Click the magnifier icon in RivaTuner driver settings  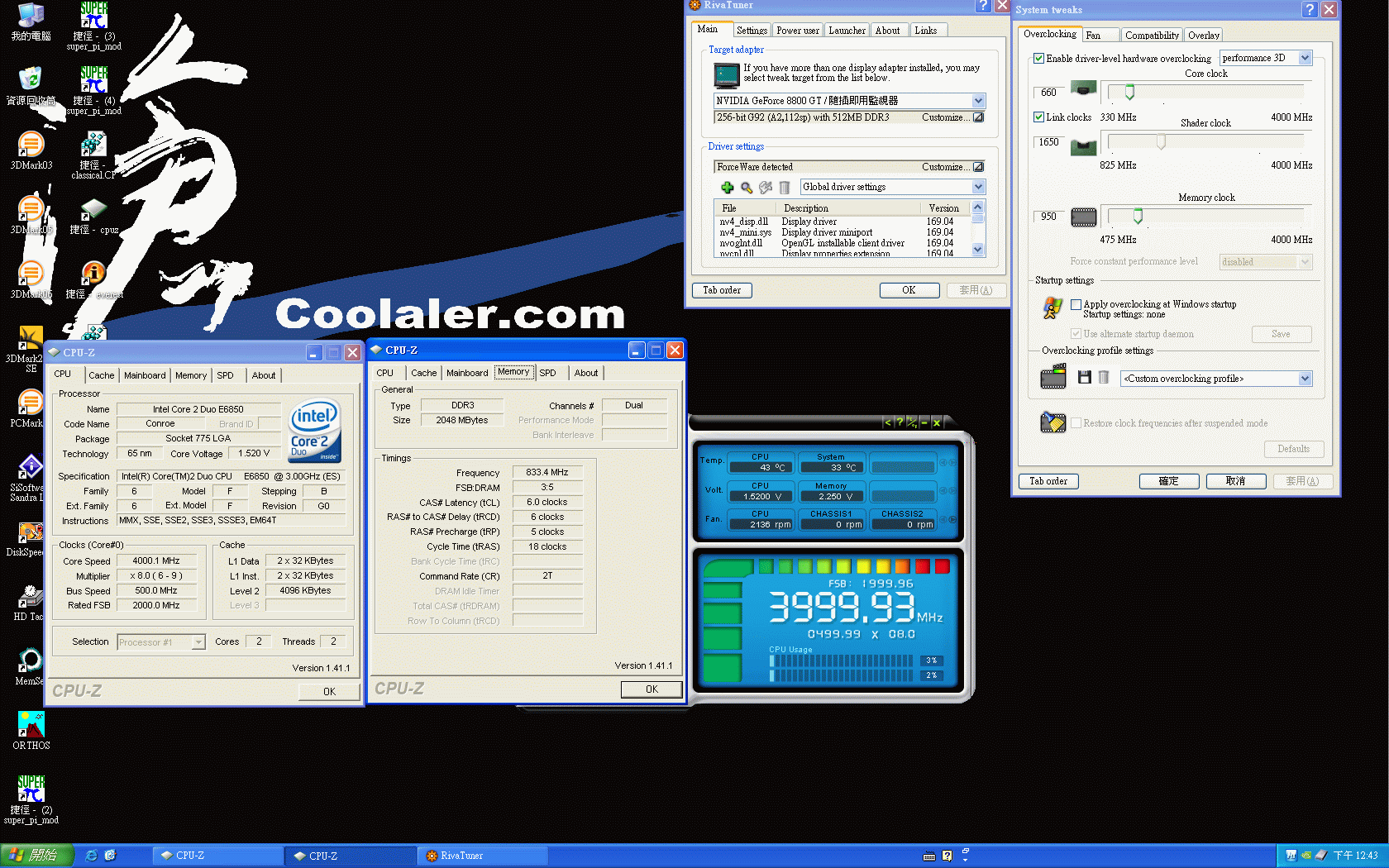(x=747, y=188)
